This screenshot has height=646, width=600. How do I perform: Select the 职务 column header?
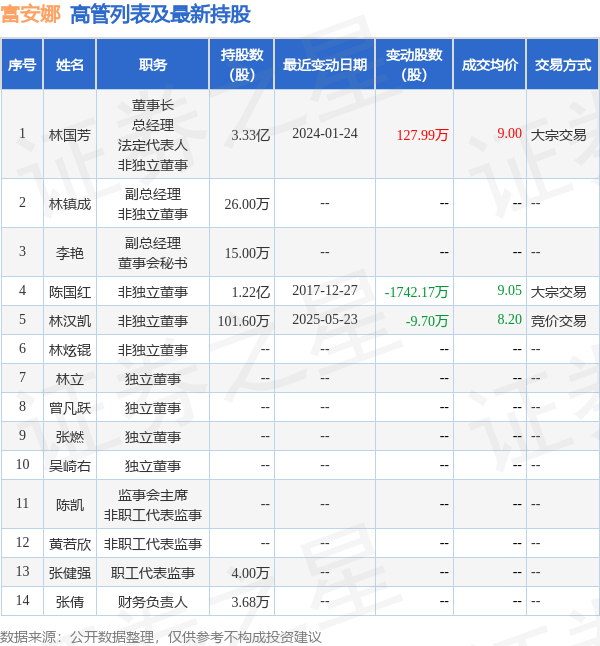pyautogui.click(x=153, y=65)
